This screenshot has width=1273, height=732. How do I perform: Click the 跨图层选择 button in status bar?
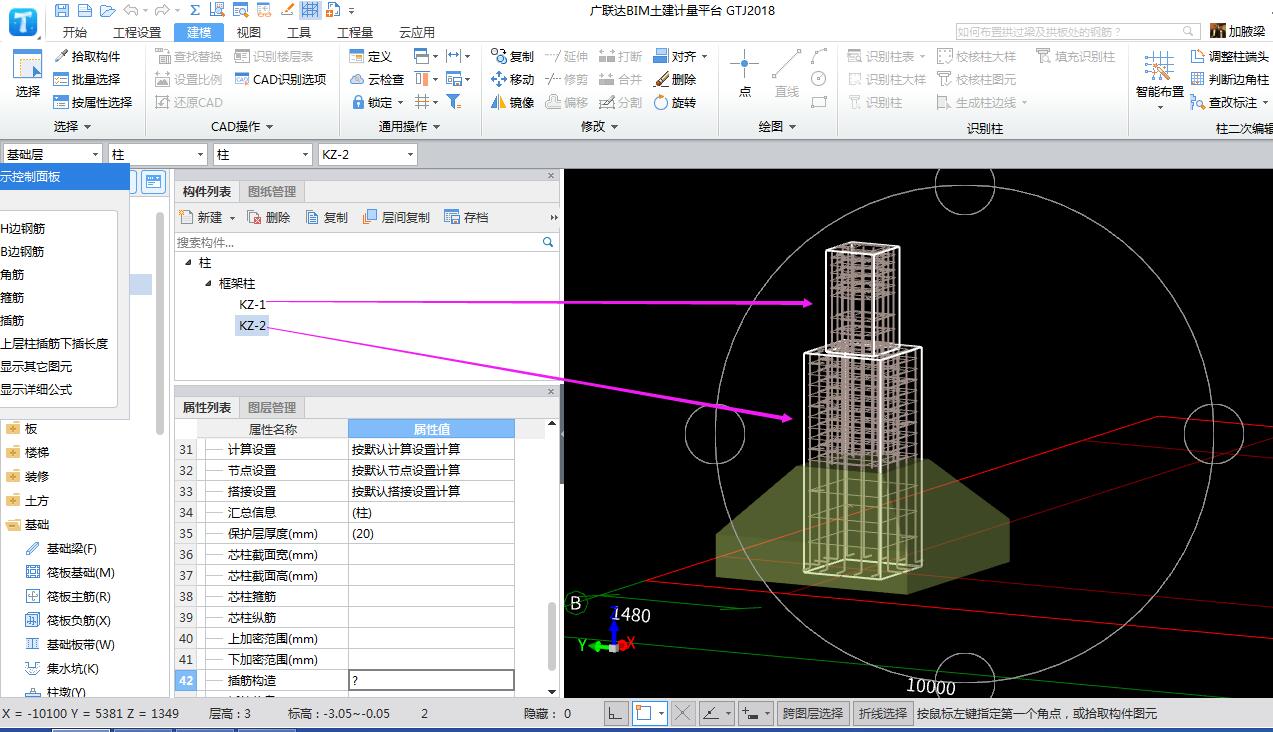[x=813, y=713]
